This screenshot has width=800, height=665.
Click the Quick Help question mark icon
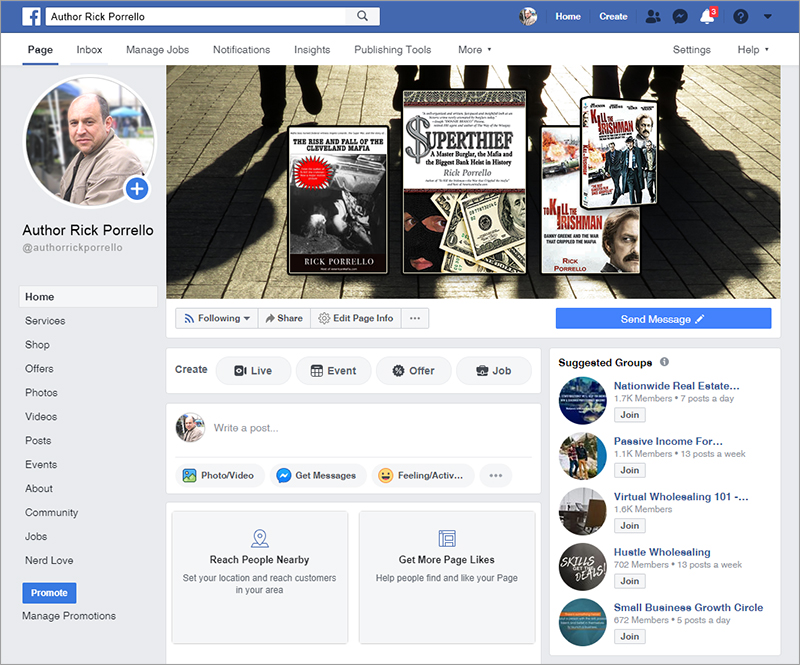click(x=740, y=17)
